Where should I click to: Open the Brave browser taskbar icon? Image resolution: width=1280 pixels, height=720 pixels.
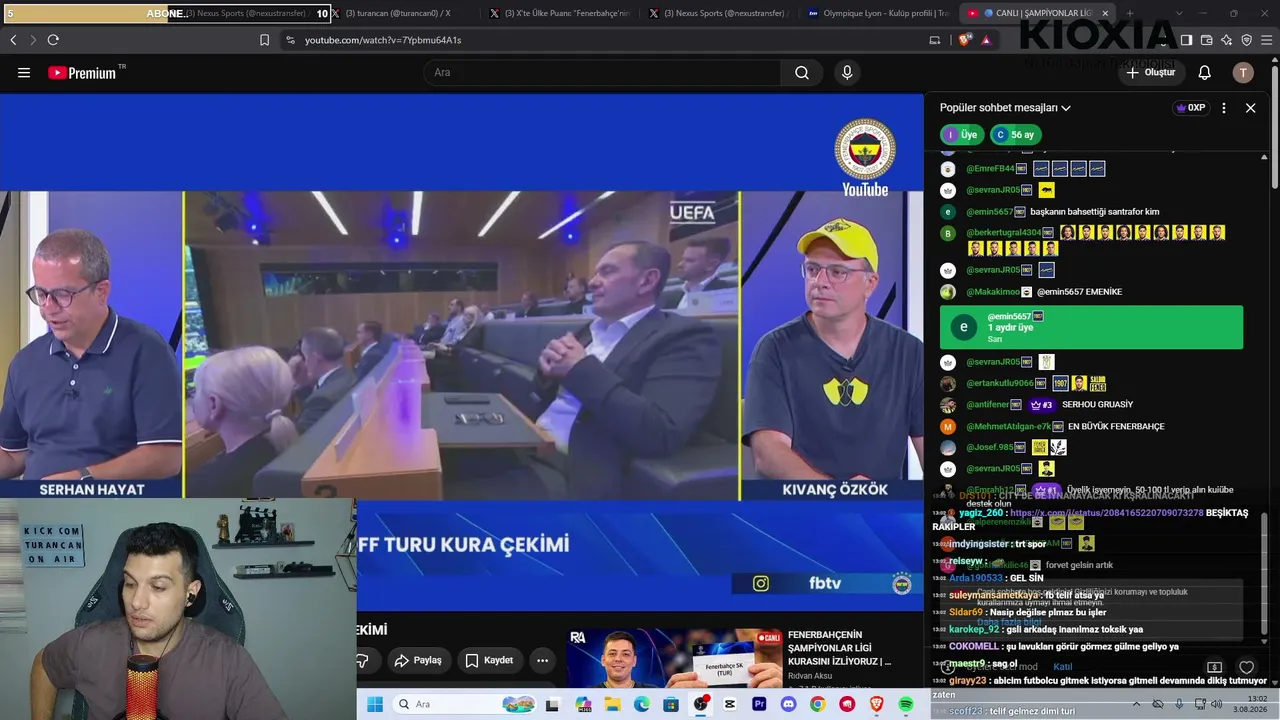(876, 705)
